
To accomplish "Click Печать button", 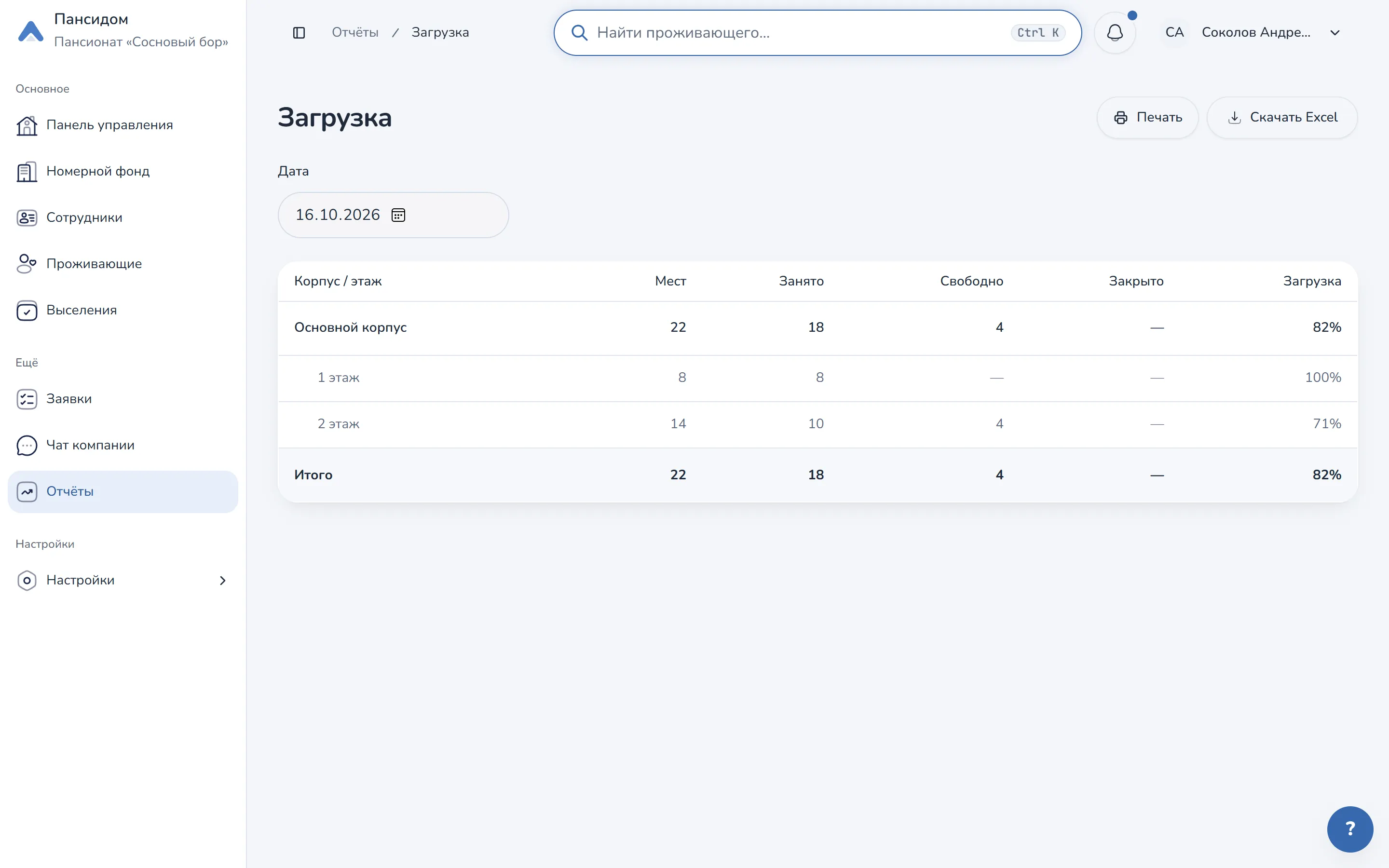I will point(1147,118).
